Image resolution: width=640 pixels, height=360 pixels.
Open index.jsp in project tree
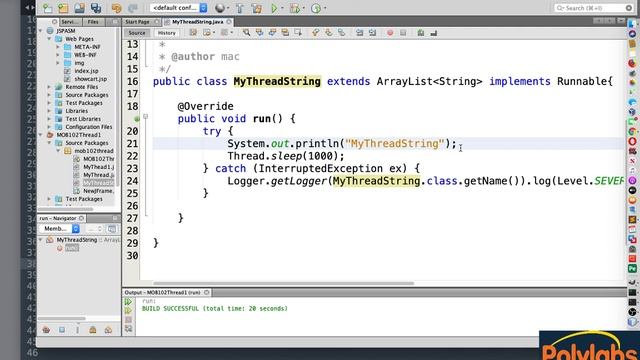click(86, 71)
